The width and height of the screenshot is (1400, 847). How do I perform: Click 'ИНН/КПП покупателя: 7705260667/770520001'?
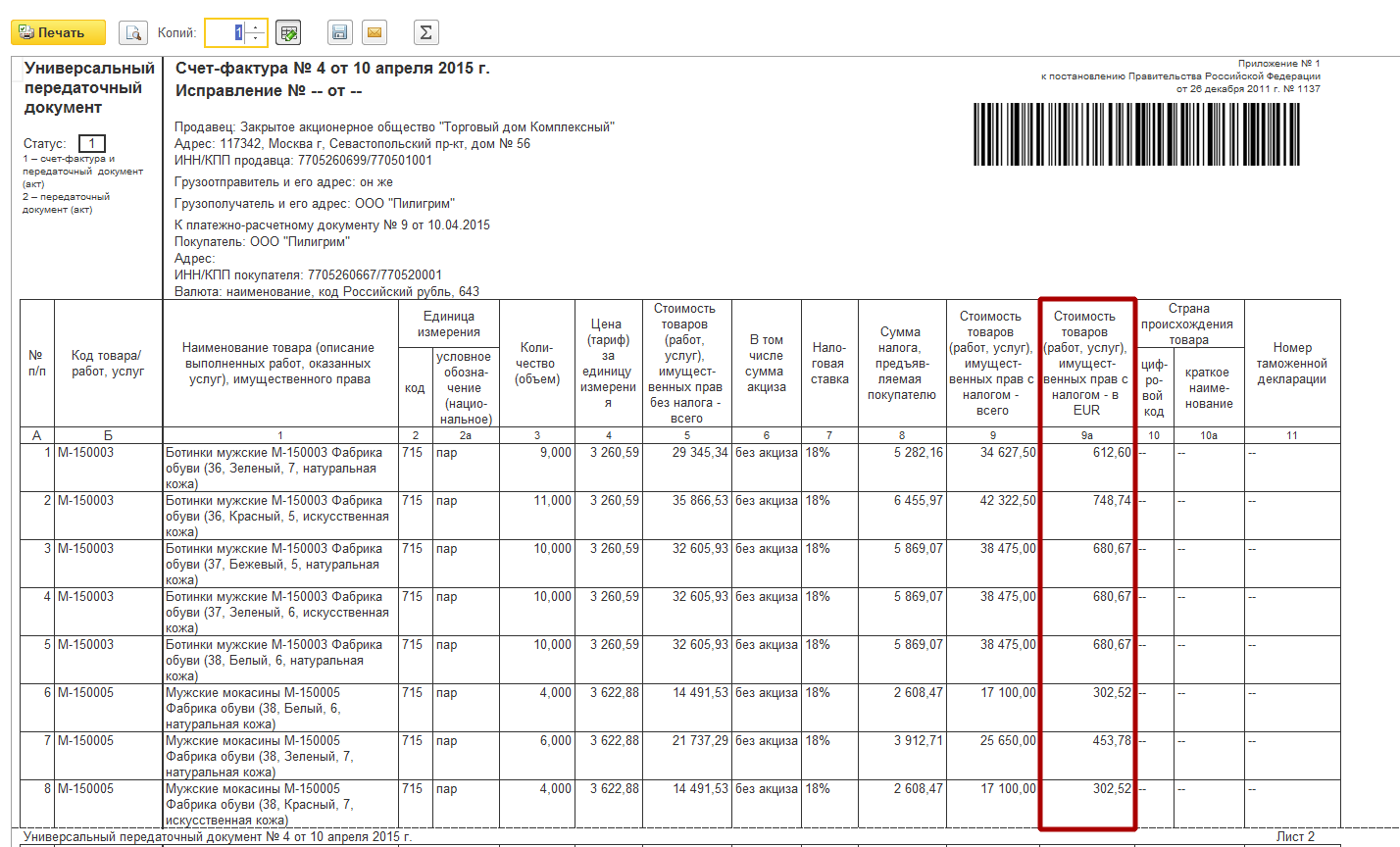pyautogui.click(x=308, y=275)
